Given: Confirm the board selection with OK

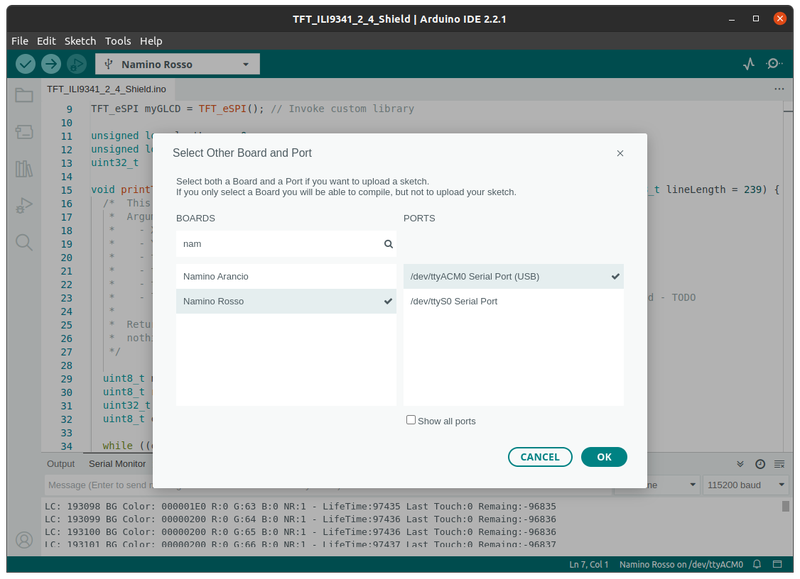Looking at the screenshot, I should 604,456.
